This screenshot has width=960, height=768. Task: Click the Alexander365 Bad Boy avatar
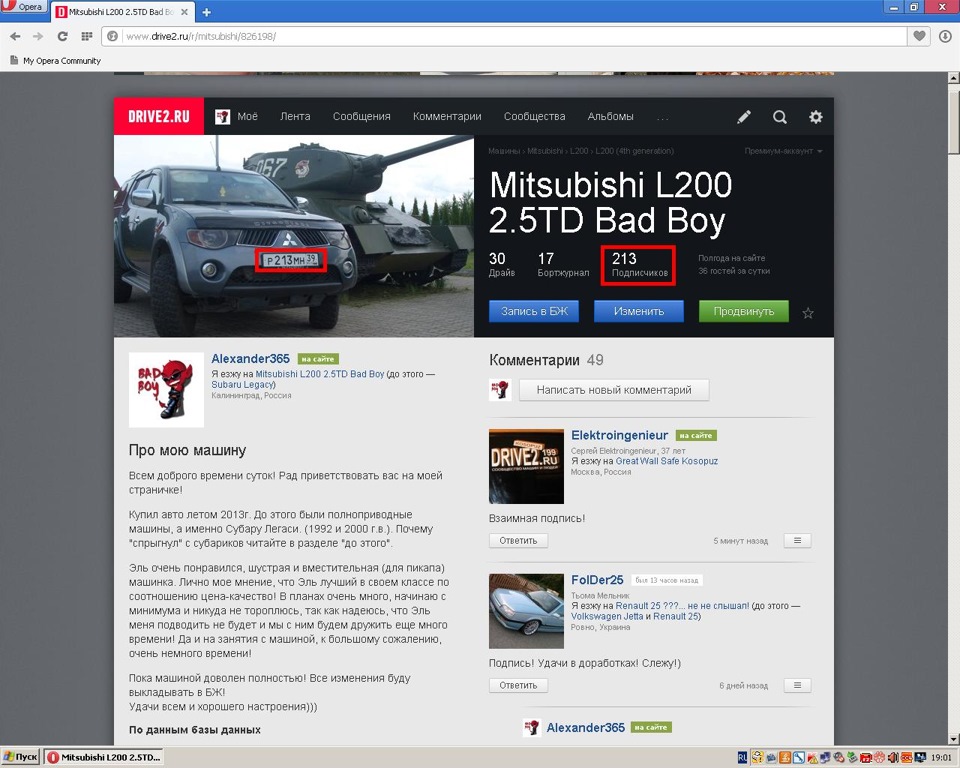166,390
